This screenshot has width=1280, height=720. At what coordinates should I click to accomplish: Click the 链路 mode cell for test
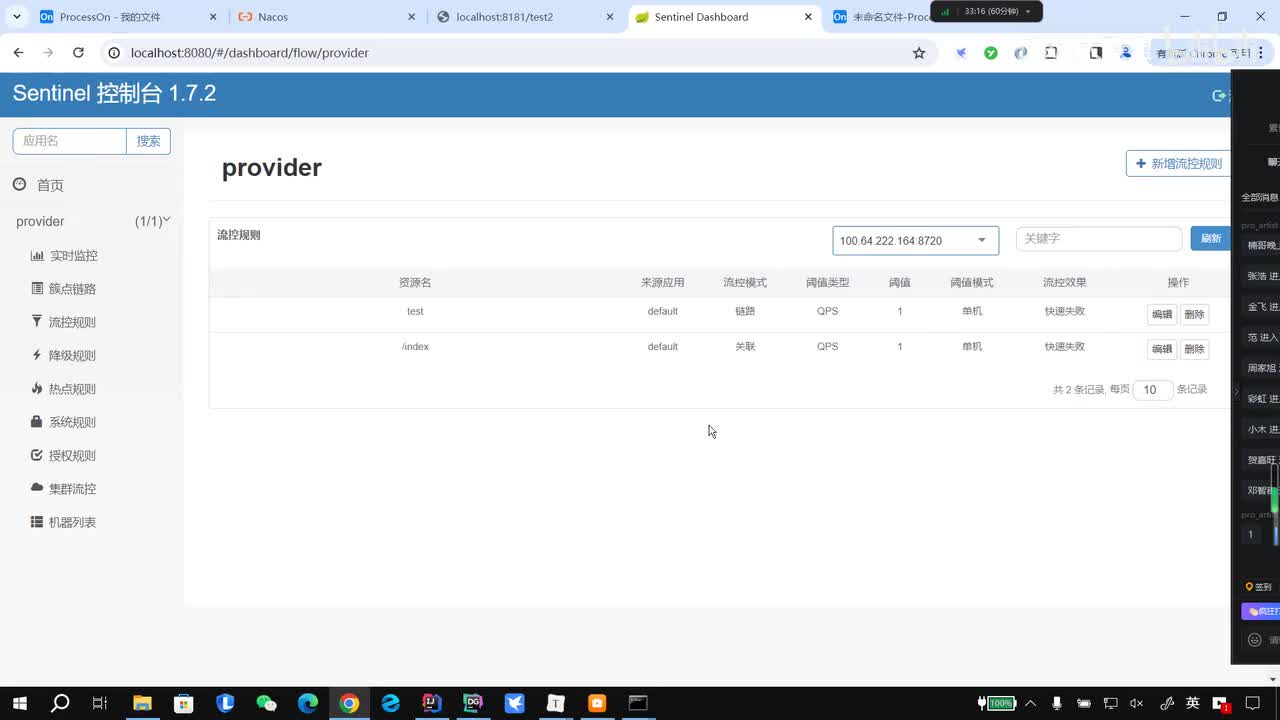click(x=745, y=312)
